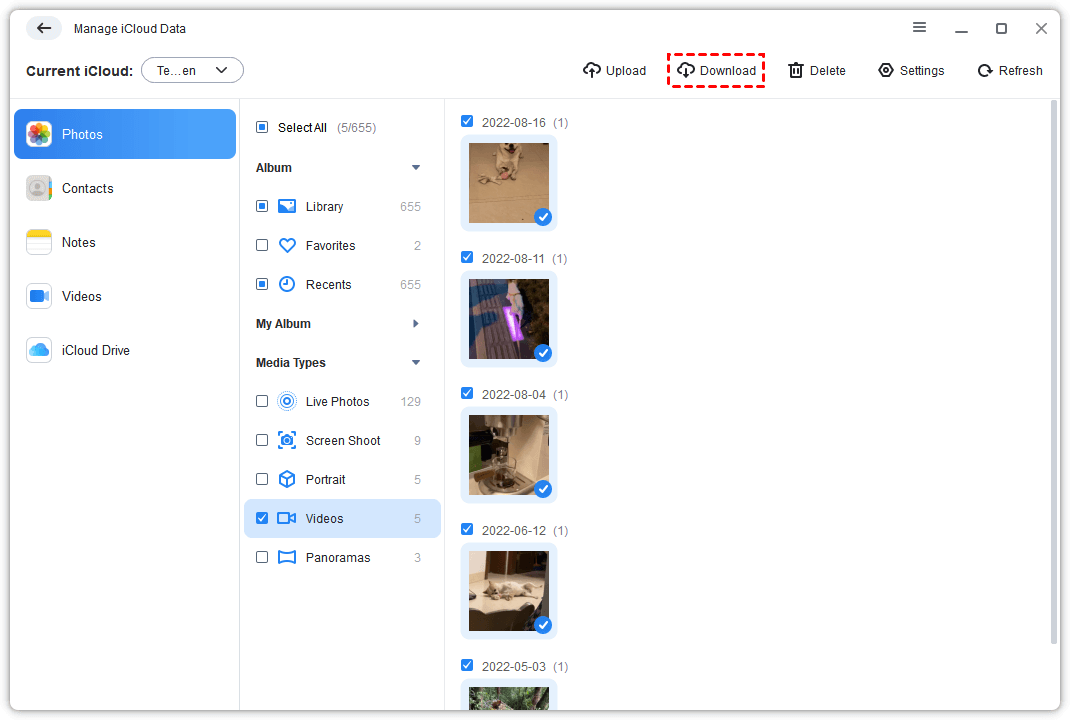Image resolution: width=1070 pixels, height=720 pixels.
Task: Click the Videos camcorder icon in Media Types
Action: coord(287,518)
